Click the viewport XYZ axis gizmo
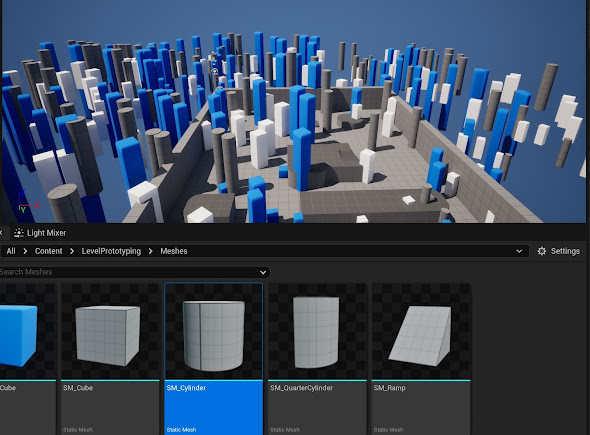 click(x=28, y=201)
